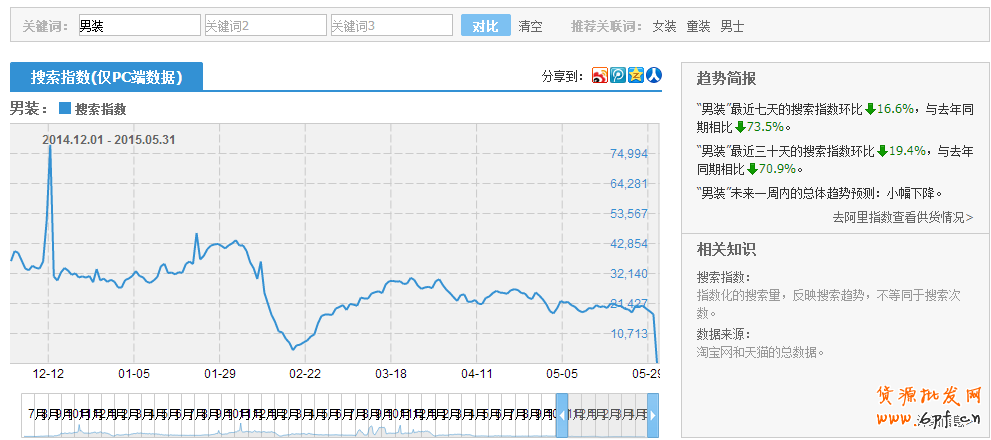Share chart to Sina Weibo
991x440 pixels.
click(600, 76)
